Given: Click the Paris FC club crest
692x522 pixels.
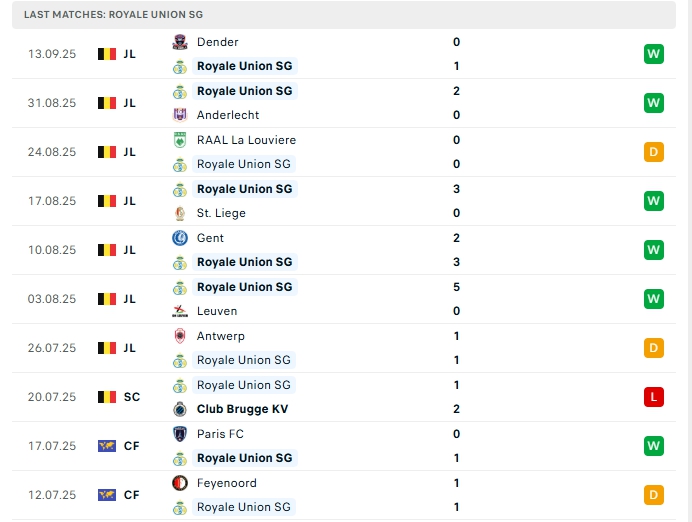Looking at the screenshot, I should click(180, 434).
